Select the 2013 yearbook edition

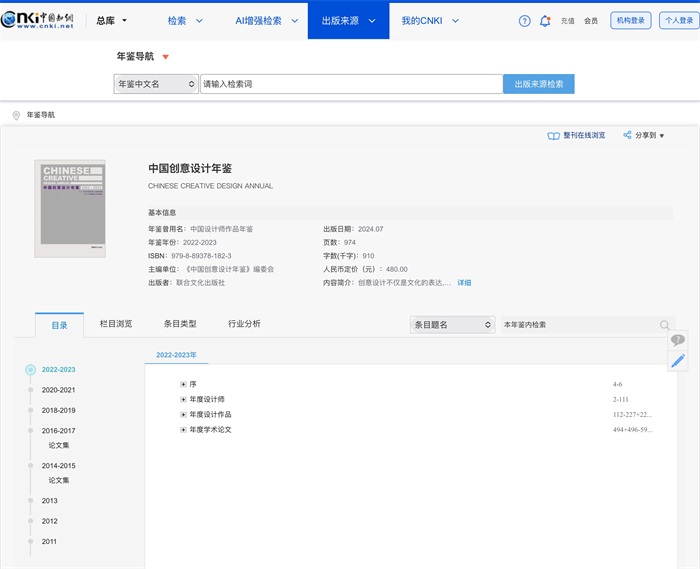click(50, 500)
